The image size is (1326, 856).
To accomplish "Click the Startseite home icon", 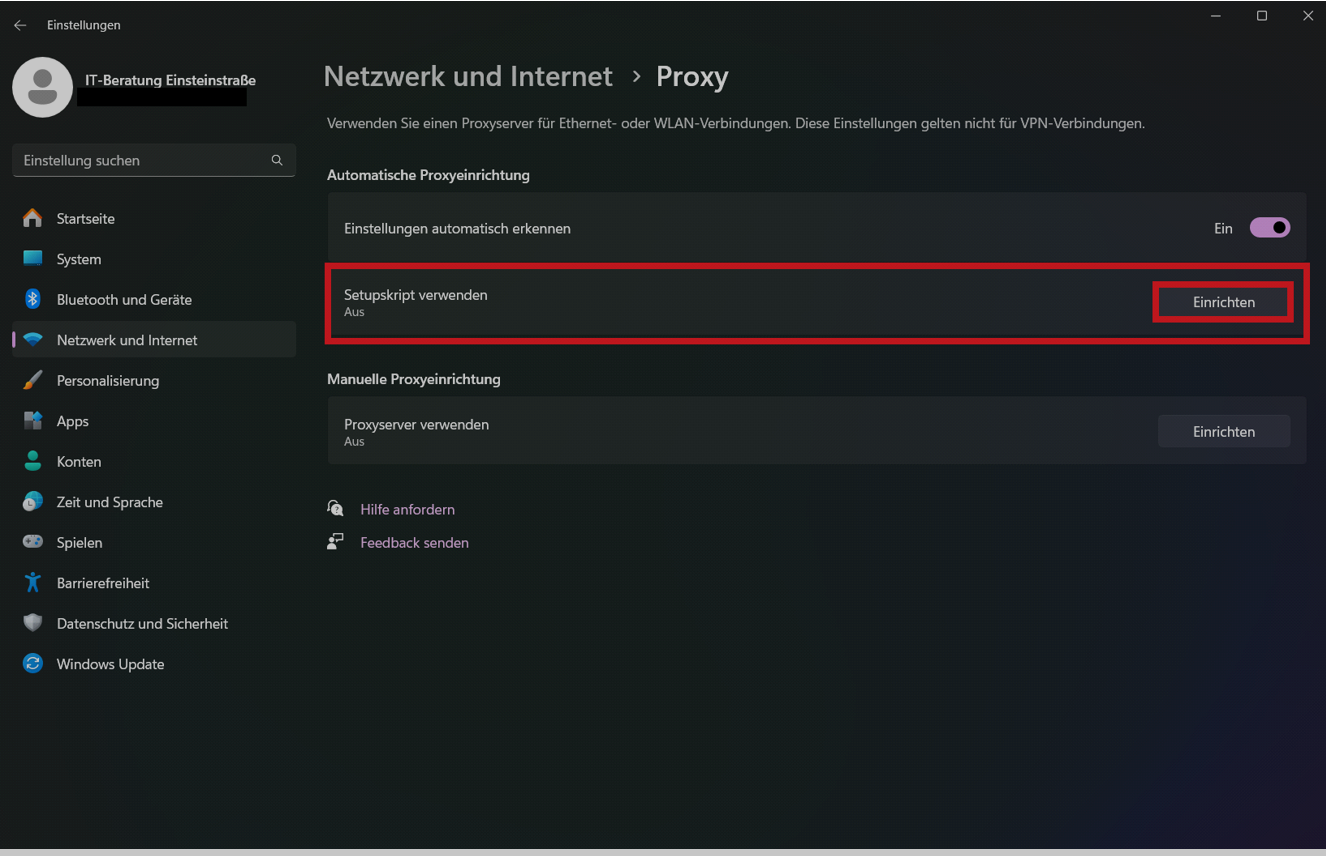I will coord(33,218).
